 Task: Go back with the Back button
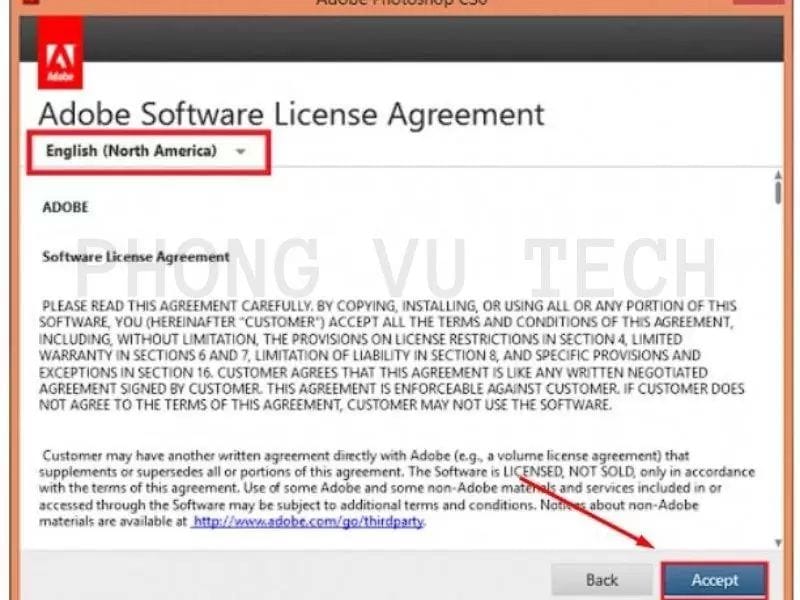pos(601,579)
